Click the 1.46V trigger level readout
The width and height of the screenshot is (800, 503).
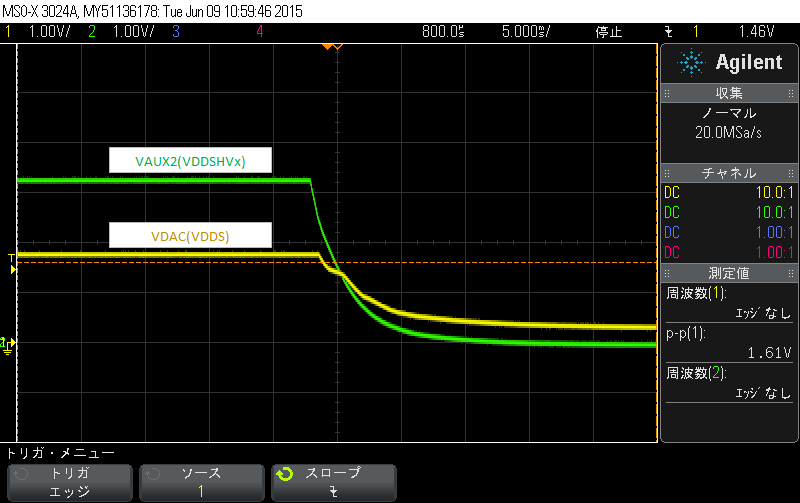click(x=756, y=32)
